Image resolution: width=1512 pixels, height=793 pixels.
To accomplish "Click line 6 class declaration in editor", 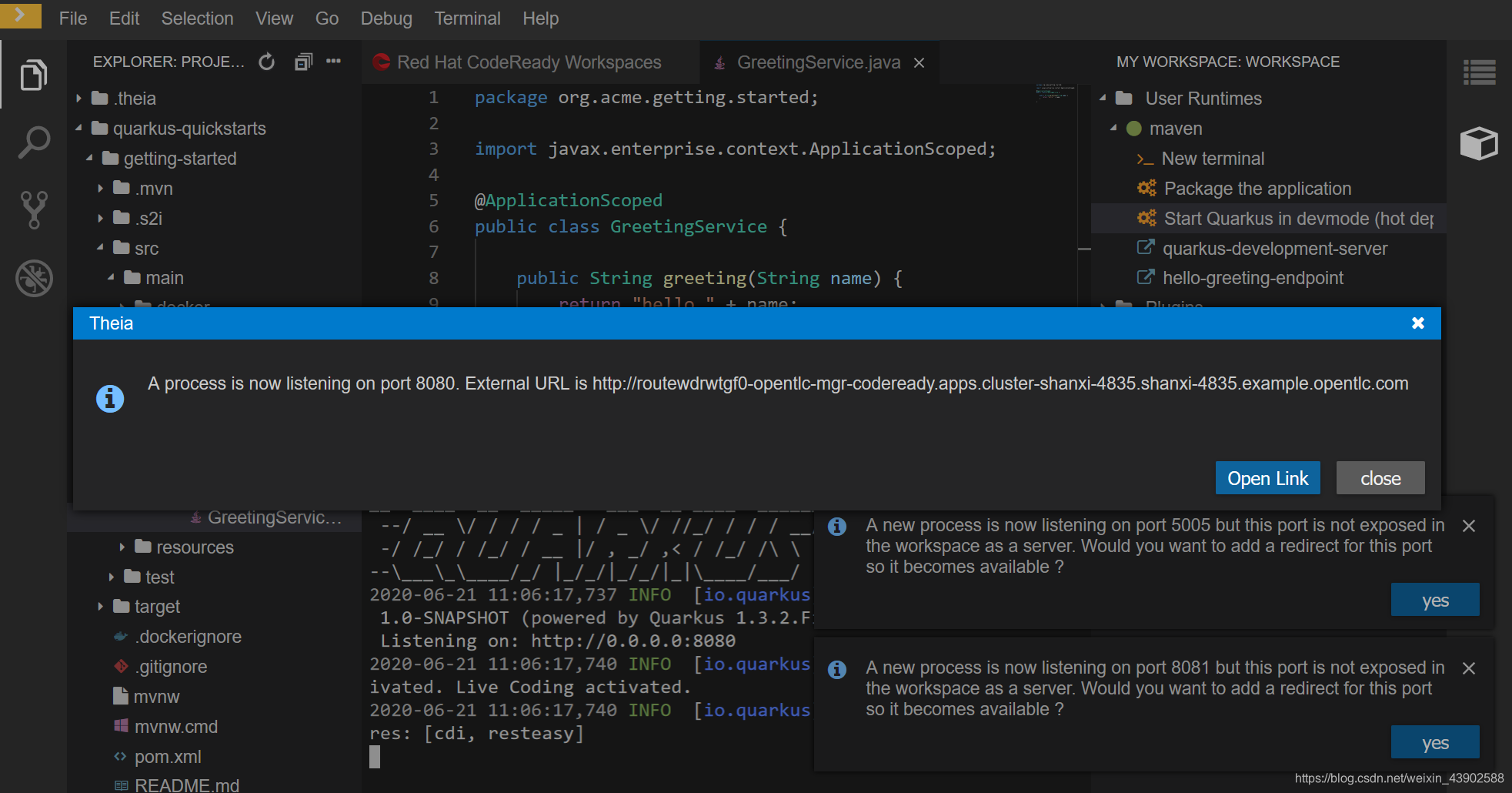I will 631,226.
